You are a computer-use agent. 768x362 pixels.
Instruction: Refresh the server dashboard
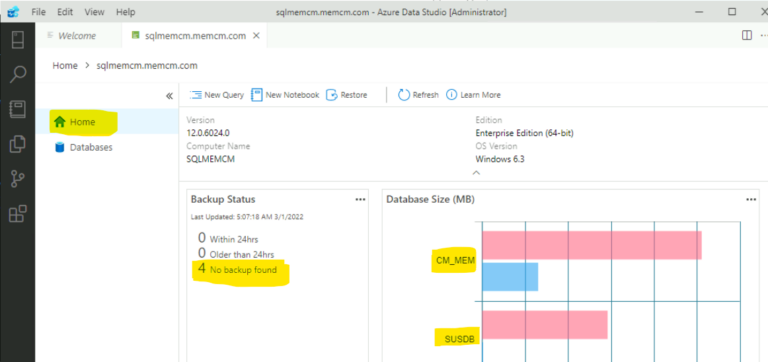point(418,95)
